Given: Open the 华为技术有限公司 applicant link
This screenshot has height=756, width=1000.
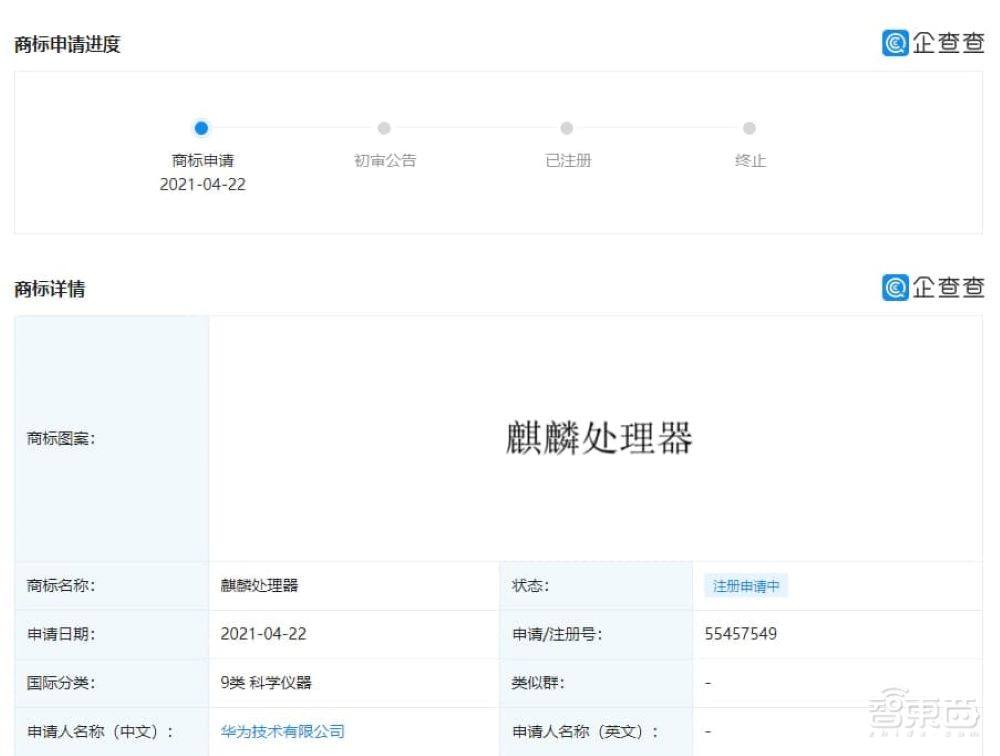Looking at the screenshot, I should 281,731.
